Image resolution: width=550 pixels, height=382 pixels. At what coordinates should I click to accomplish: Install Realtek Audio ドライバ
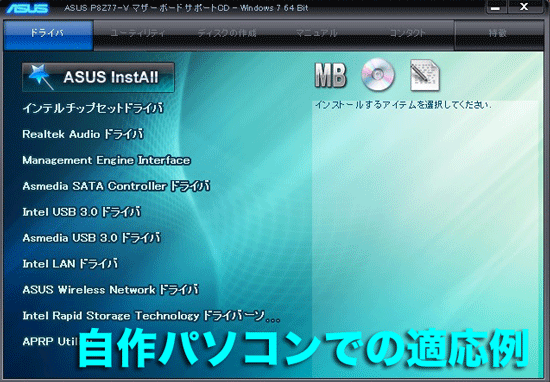coord(83,134)
